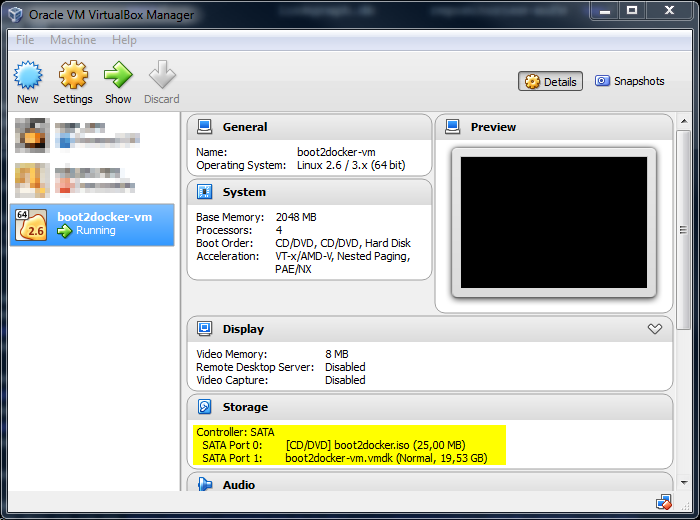Click the green Show arrow icon
The image size is (700, 520).
(x=118, y=75)
